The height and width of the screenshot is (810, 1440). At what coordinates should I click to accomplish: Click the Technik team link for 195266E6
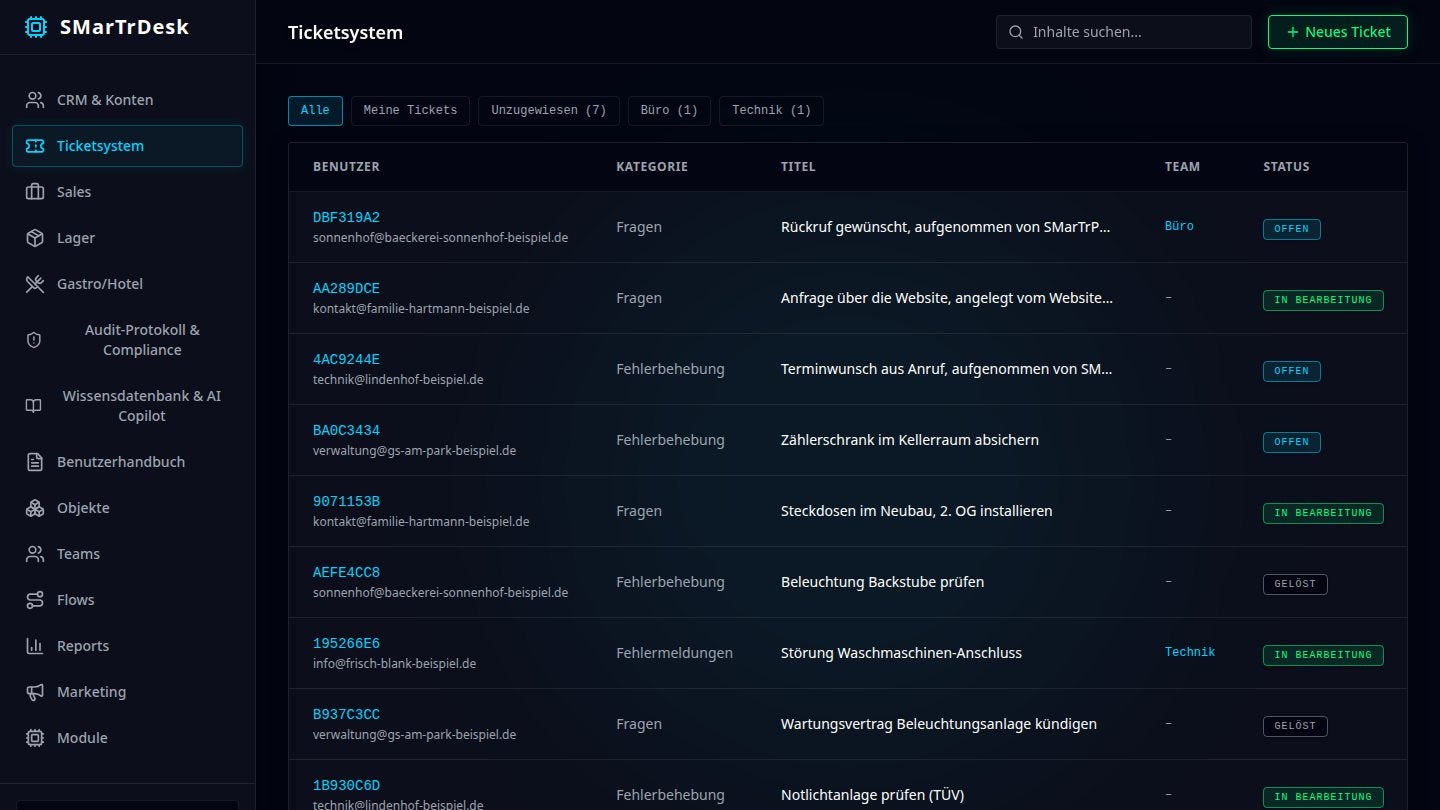(1190, 652)
